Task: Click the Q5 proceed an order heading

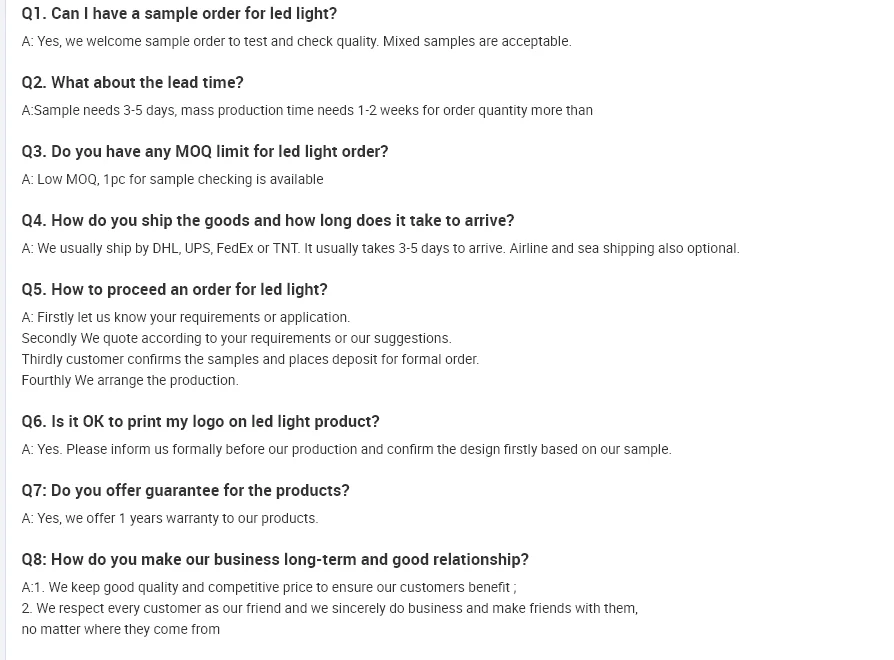Action: click(x=174, y=289)
